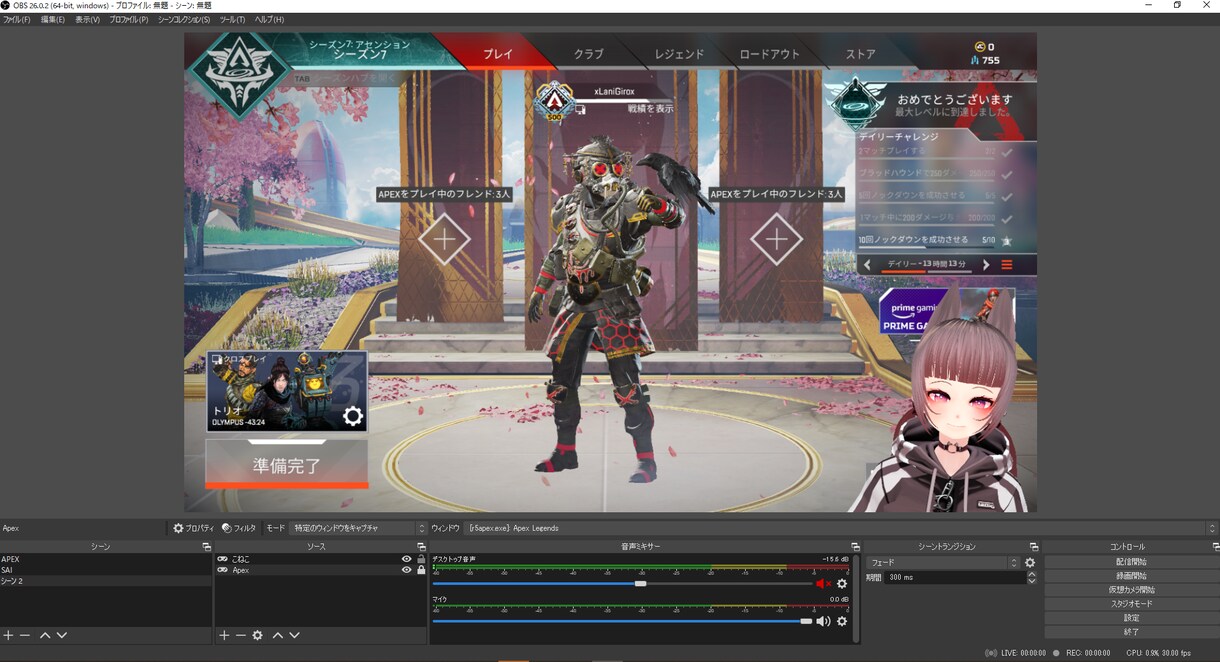Click the source type icon beside Apex

[x=222, y=570]
